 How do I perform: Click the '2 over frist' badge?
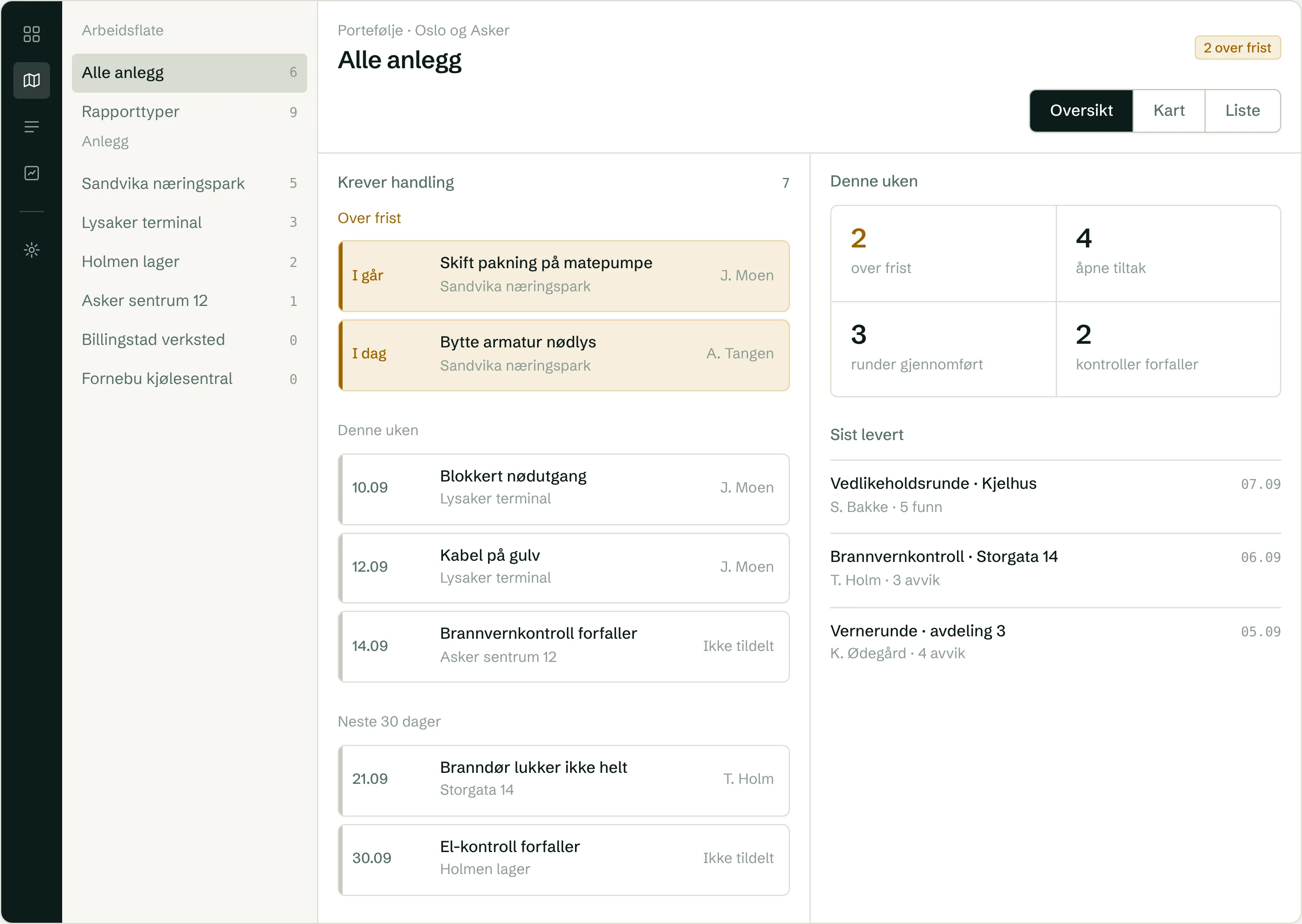click(1237, 48)
